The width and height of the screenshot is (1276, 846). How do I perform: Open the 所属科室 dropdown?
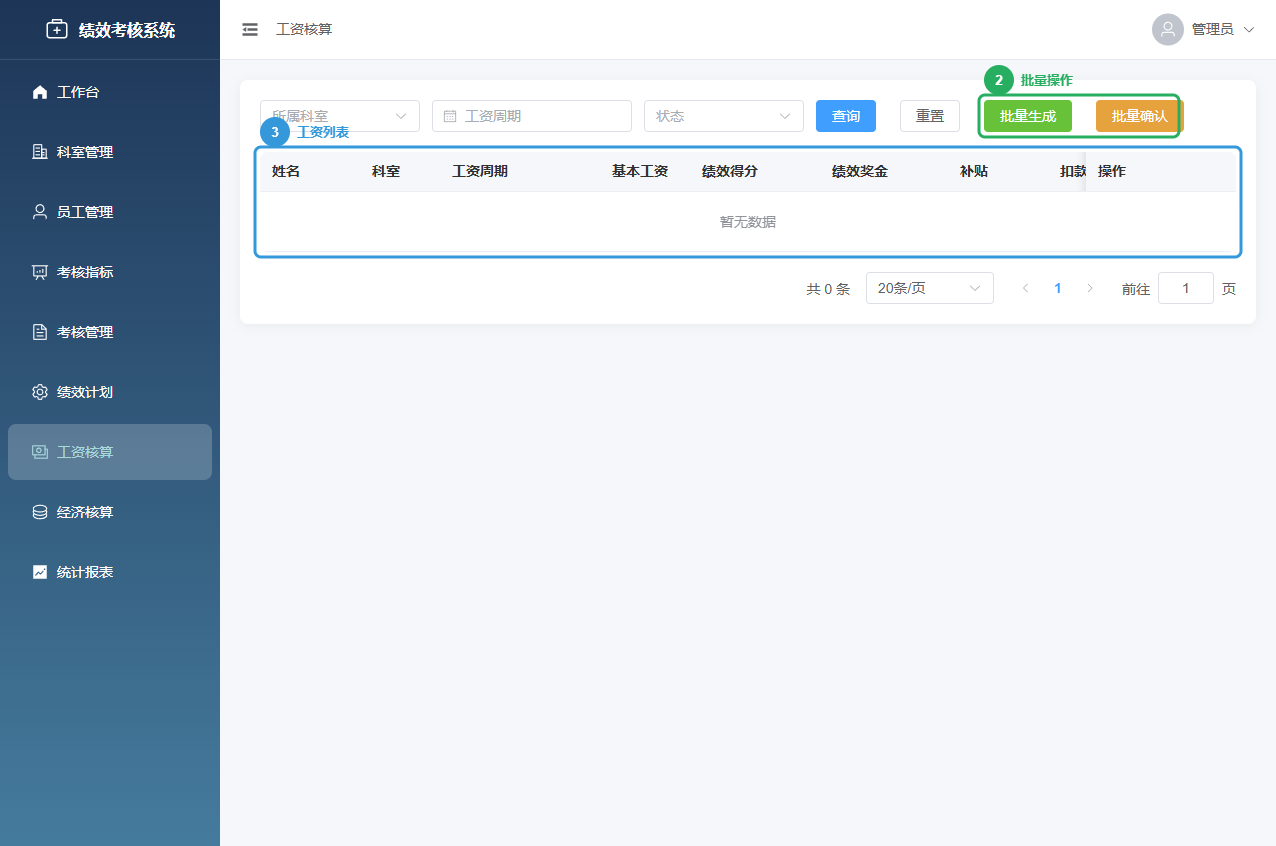pos(339,115)
